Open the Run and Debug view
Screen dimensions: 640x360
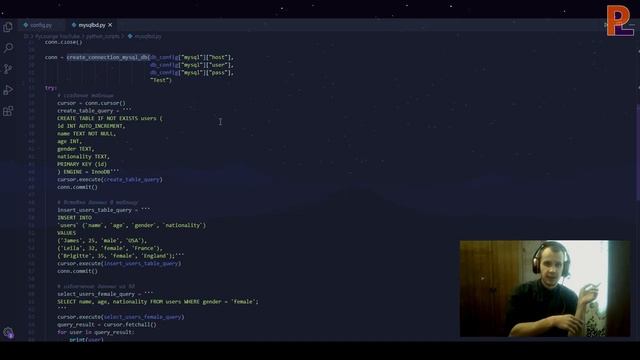8,90
